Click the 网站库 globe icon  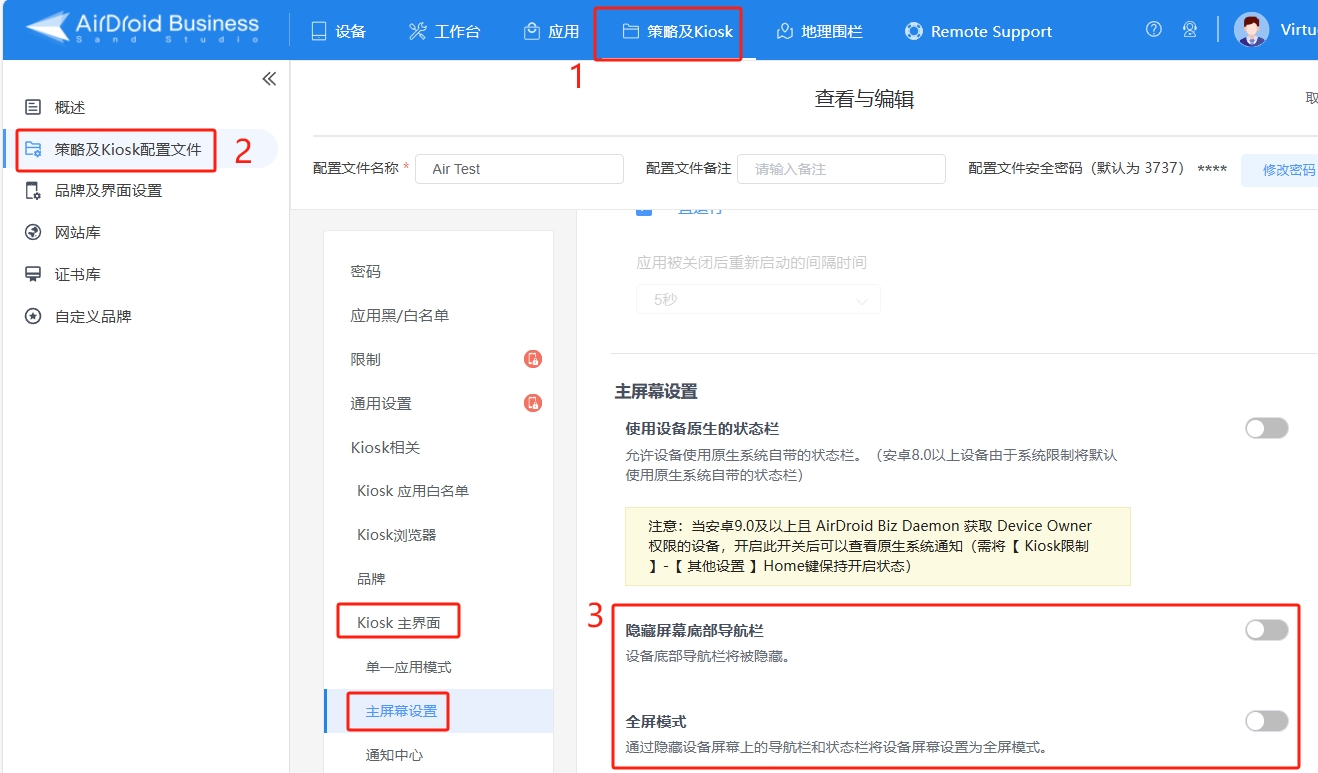(x=33, y=232)
